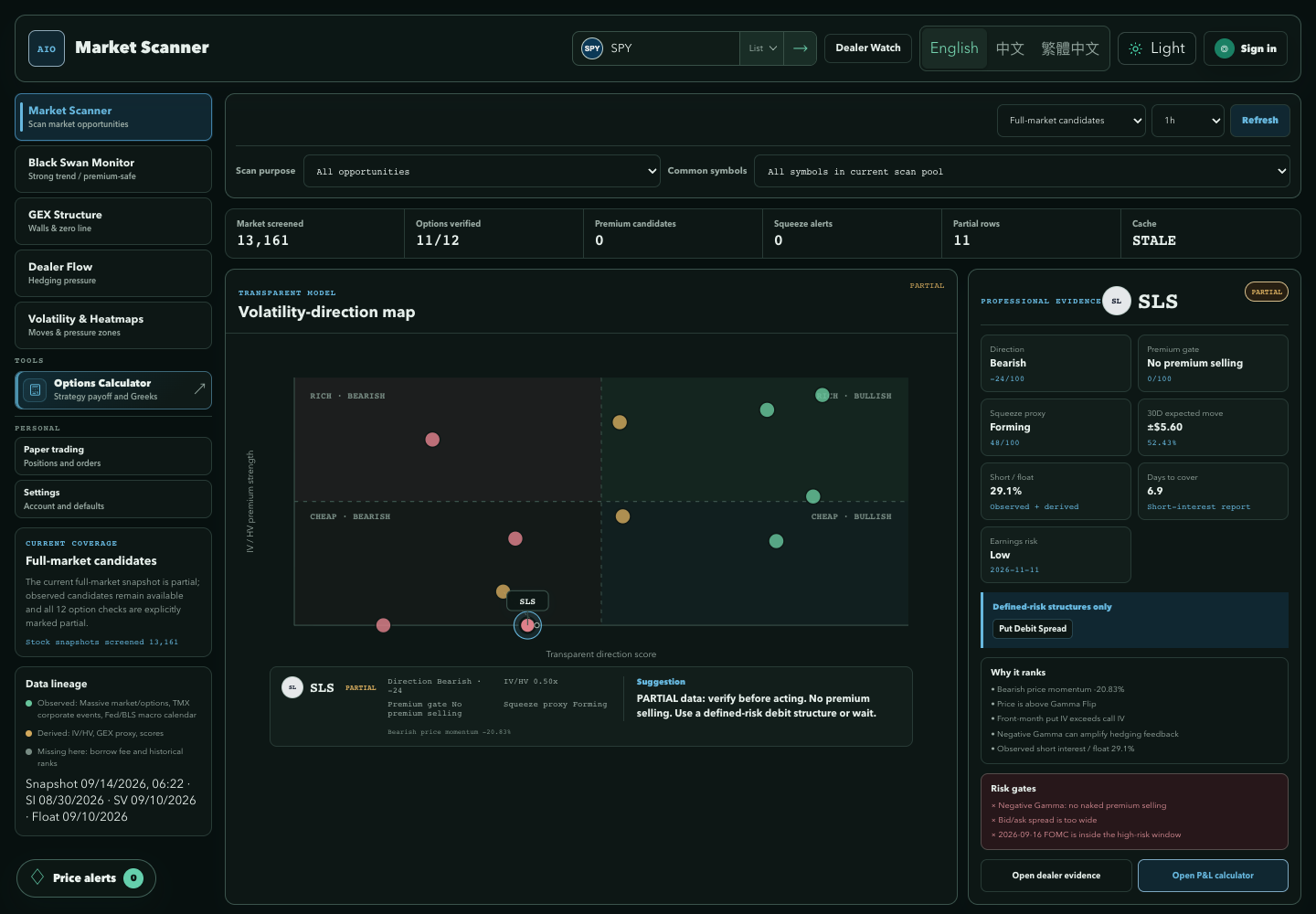
Task: Click Open dealer evidence
Action: (x=1056, y=876)
